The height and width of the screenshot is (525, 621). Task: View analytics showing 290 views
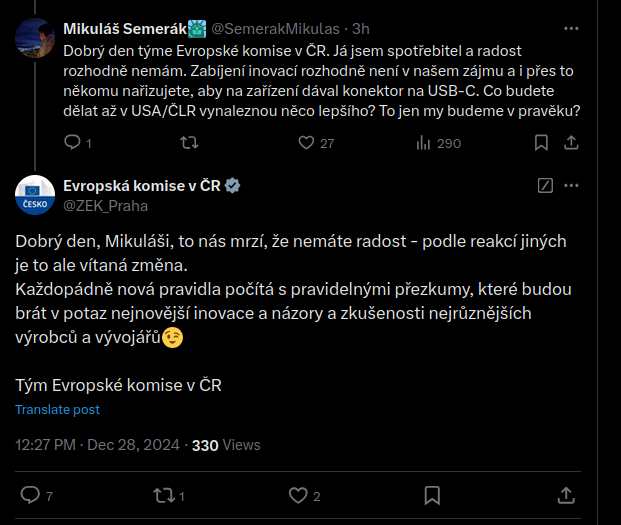421,143
